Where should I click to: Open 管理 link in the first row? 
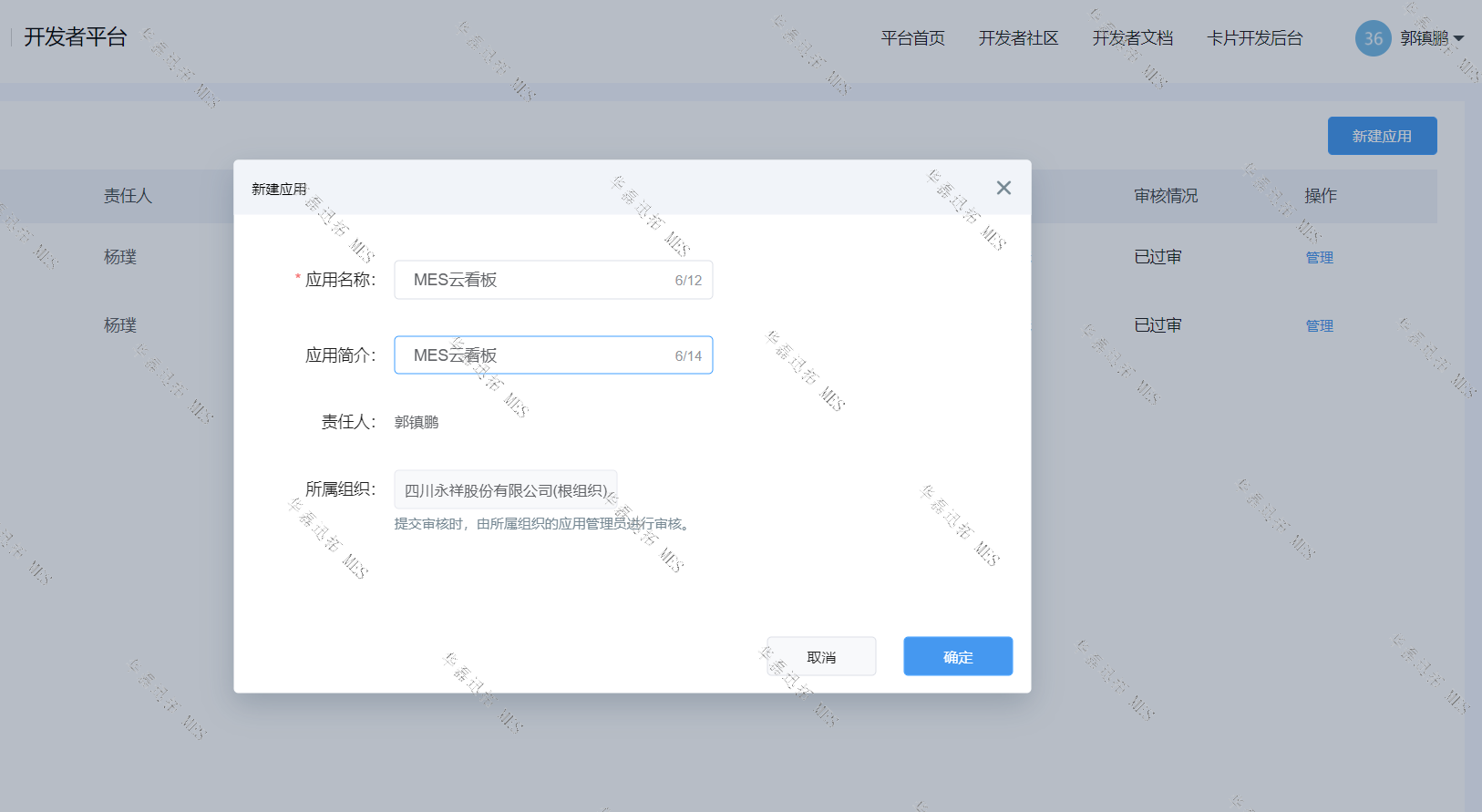tap(1319, 258)
